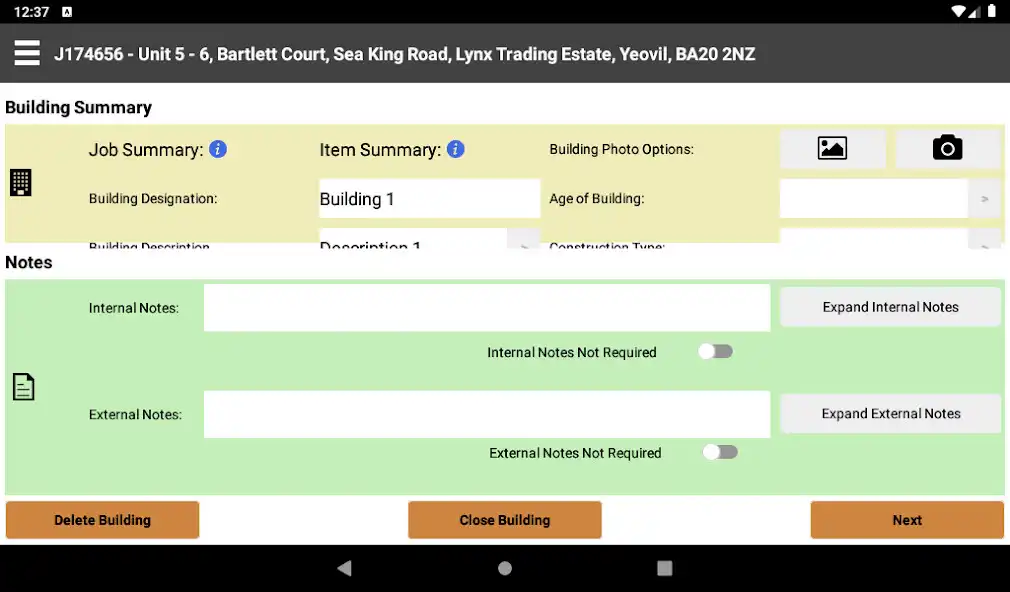Take a building photo with the camera
This screenshot has width=1010, height=592.
click(947, 149)
